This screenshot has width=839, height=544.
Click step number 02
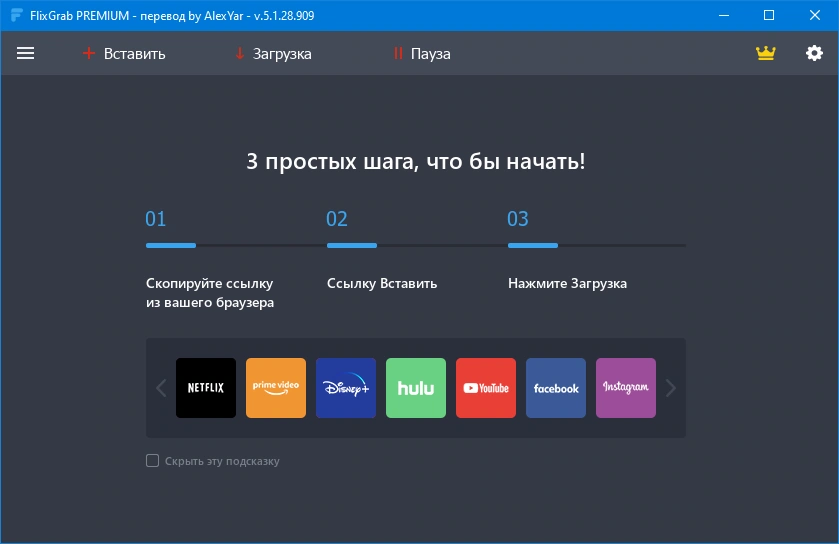337,219
